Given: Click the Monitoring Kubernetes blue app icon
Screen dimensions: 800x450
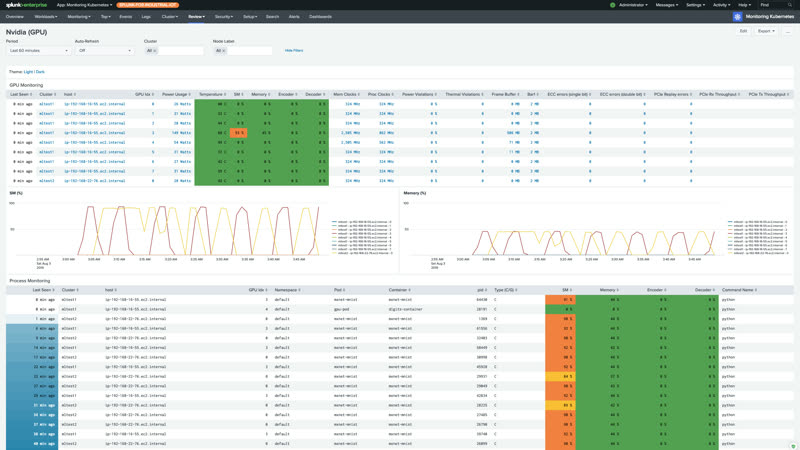Looking at the screenshot, I should coord(737,17).
